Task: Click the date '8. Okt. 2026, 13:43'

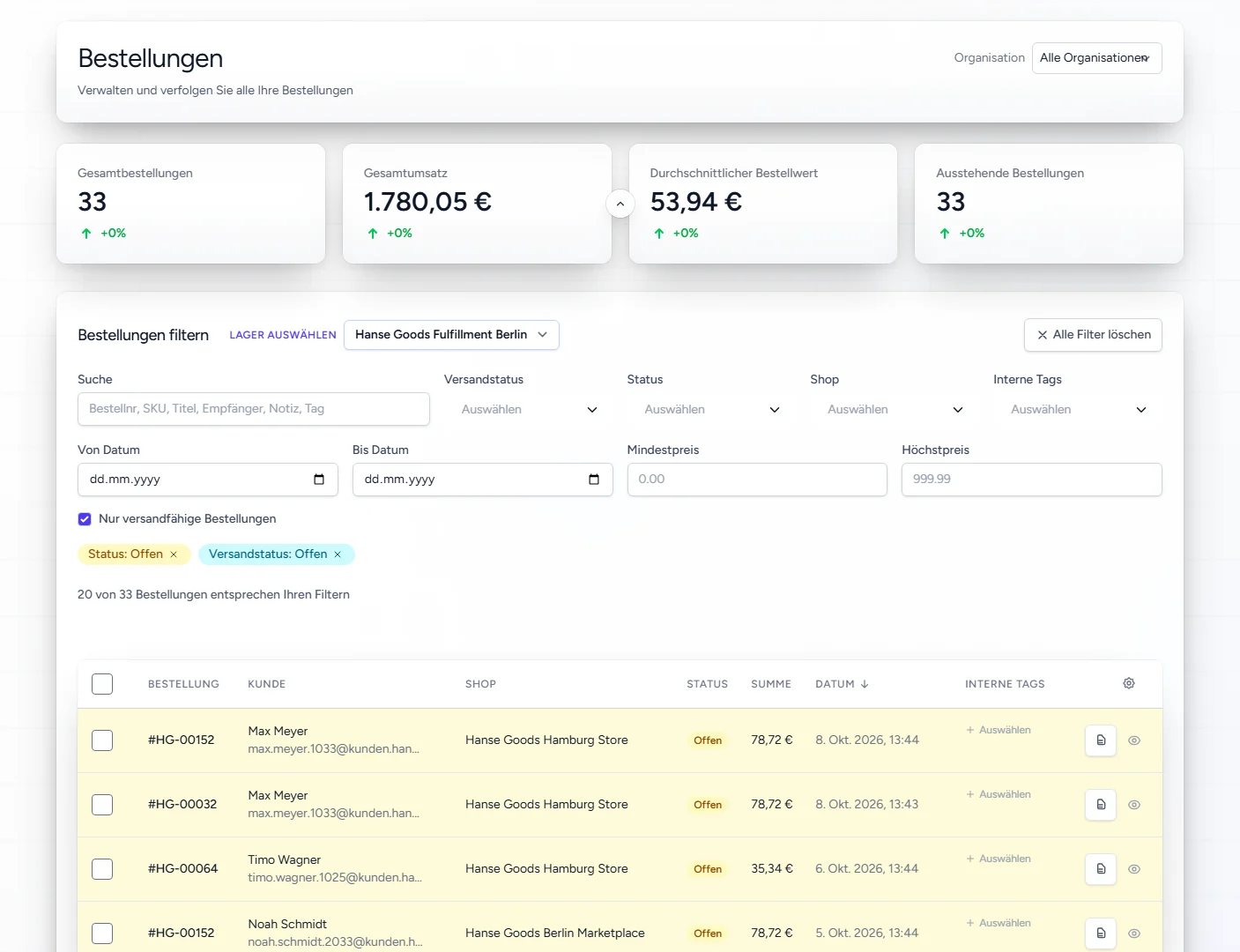Action: point(867,805)
